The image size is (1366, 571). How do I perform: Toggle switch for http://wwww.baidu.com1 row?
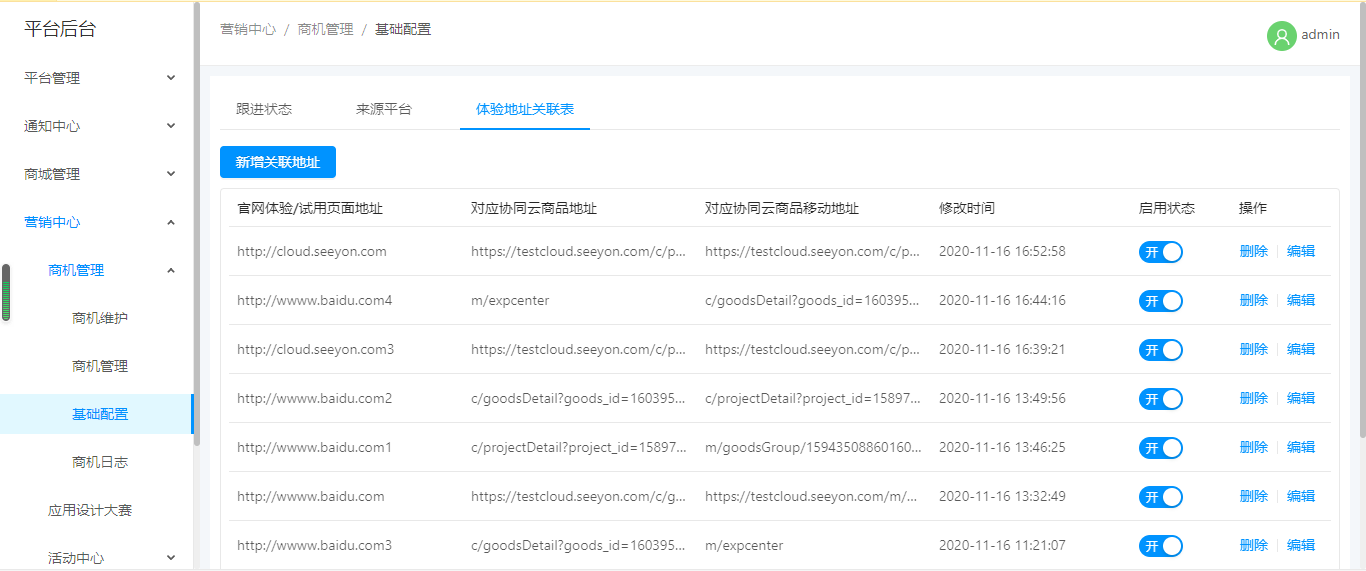click(1161, 448)
